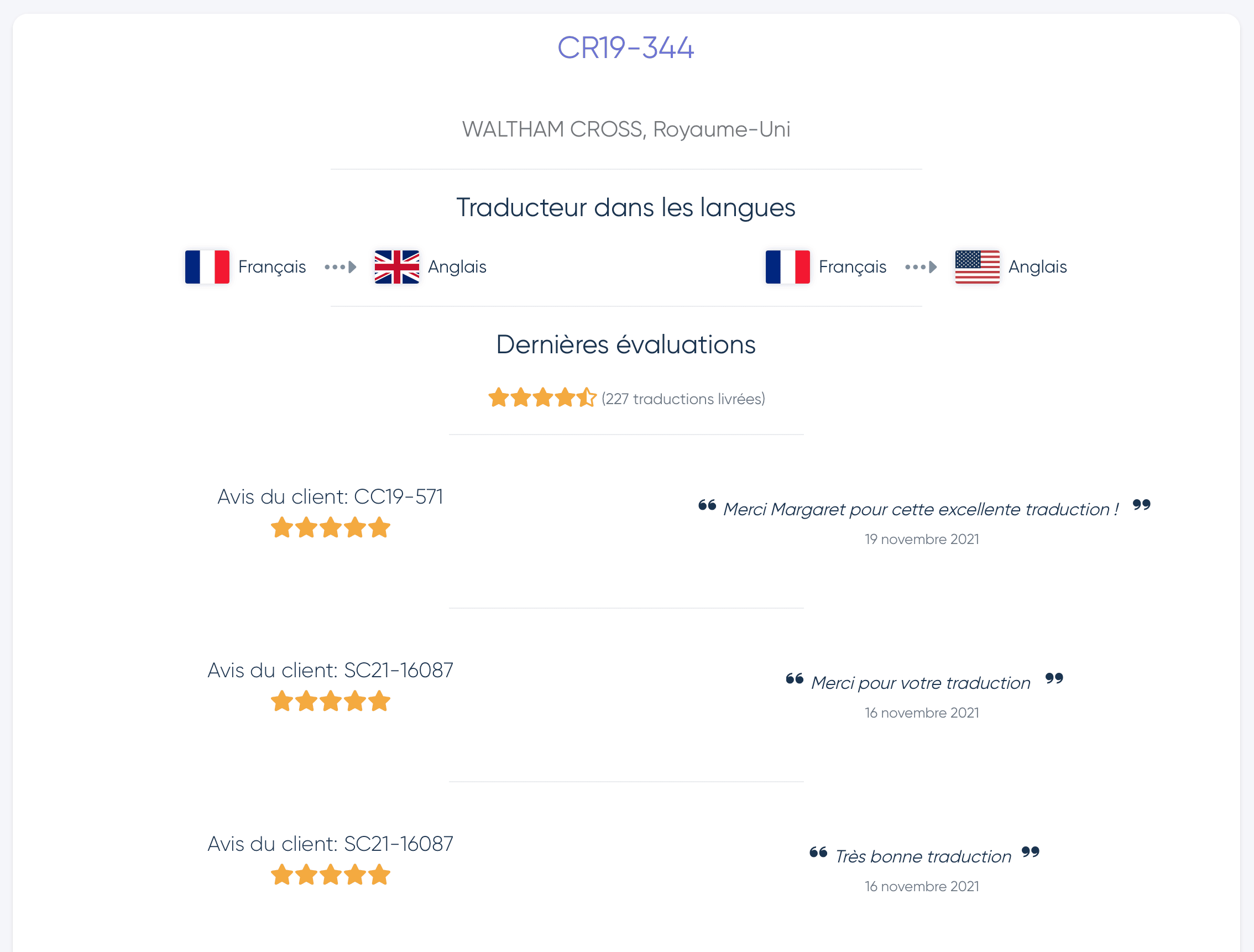Viewport: 1254px width, 952px height.
Task: Open translator profile title CR19-344
Action: click(x=626, y=48)
